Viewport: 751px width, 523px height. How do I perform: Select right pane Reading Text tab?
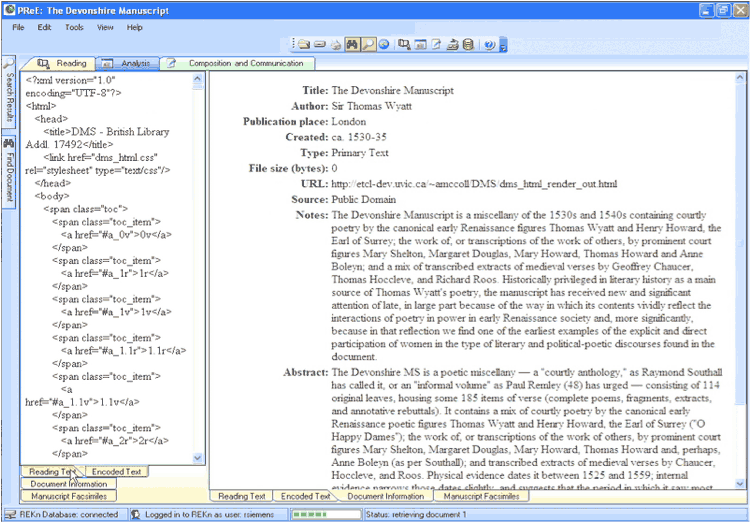241,497
